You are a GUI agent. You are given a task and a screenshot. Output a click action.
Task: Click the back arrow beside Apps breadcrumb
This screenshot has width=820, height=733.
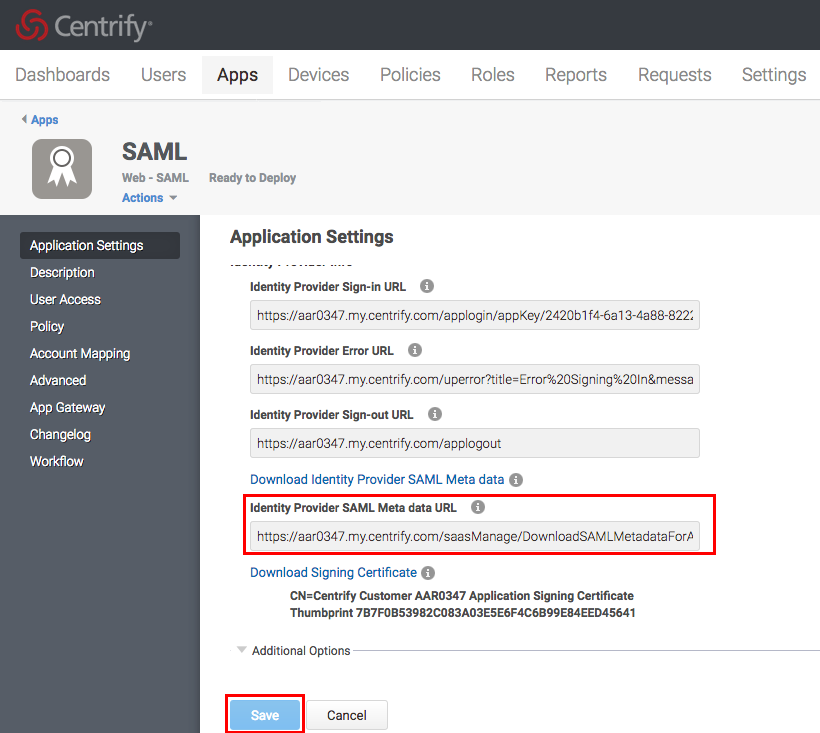click(24, 119)
